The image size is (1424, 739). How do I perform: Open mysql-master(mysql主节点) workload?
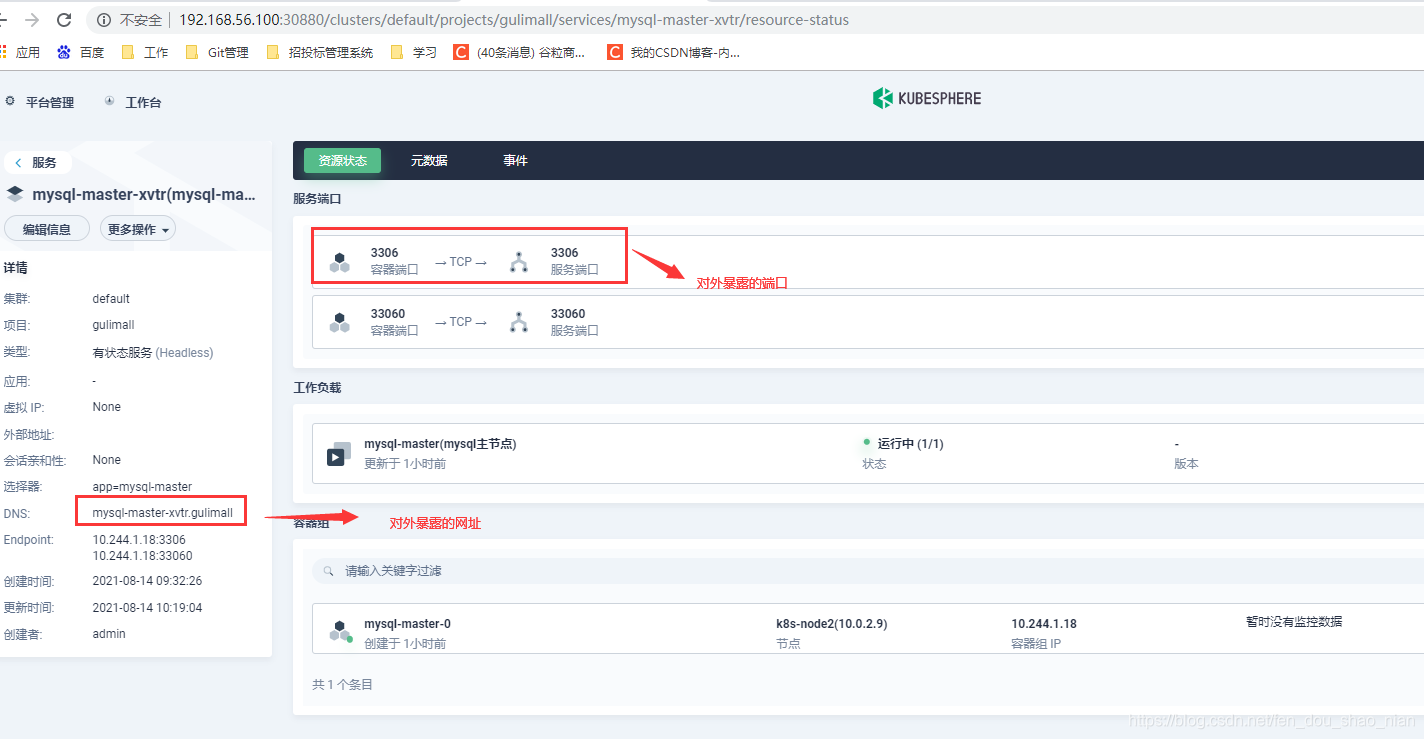[x=440, y=443]
